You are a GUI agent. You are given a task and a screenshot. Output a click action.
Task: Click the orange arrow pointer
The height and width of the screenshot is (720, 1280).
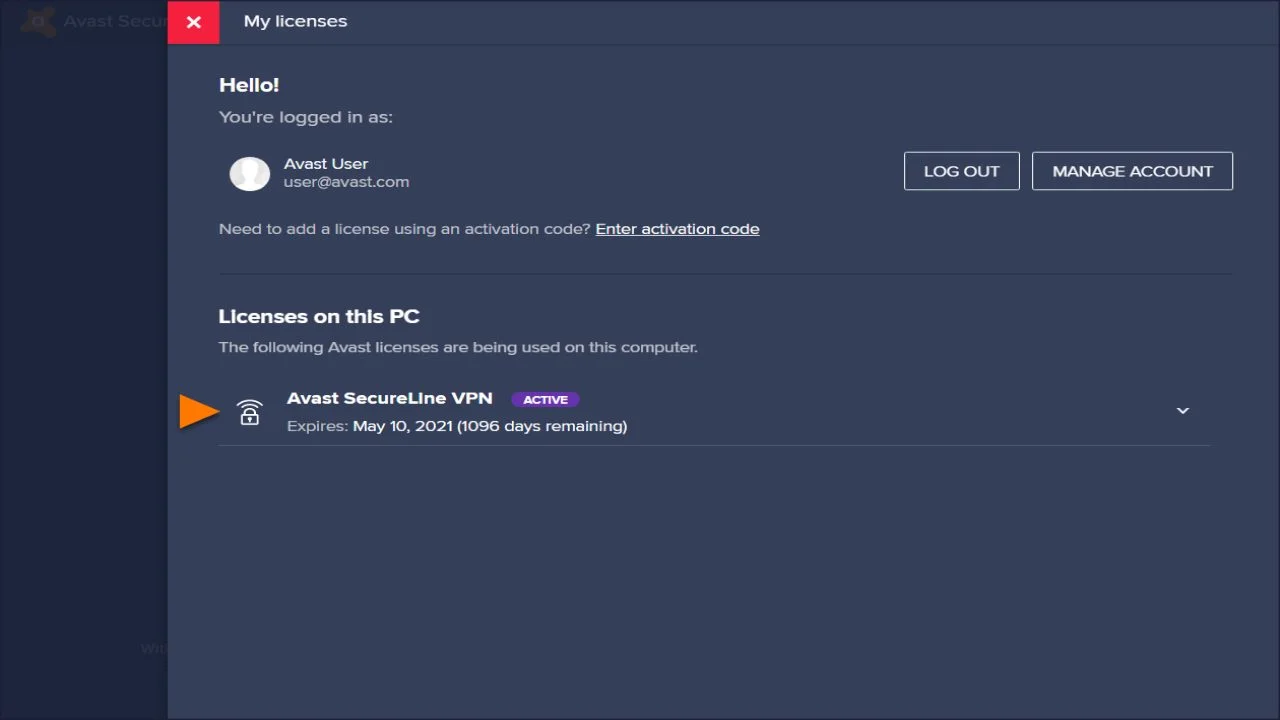198,412
